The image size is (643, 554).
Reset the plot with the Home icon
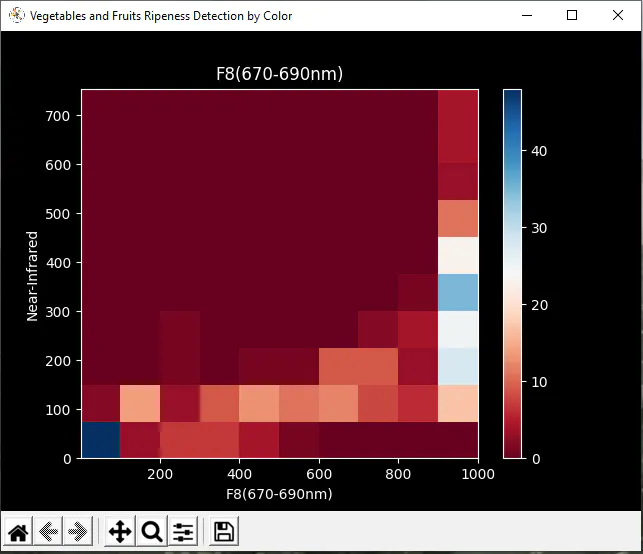coord(18,532)
